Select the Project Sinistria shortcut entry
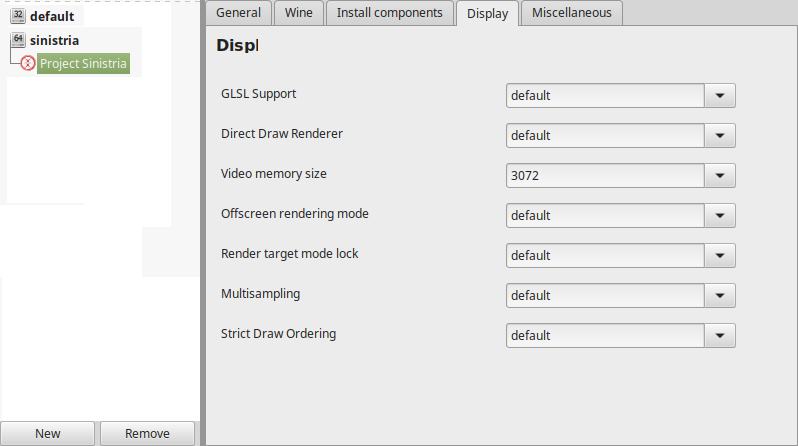 [83, 64]
